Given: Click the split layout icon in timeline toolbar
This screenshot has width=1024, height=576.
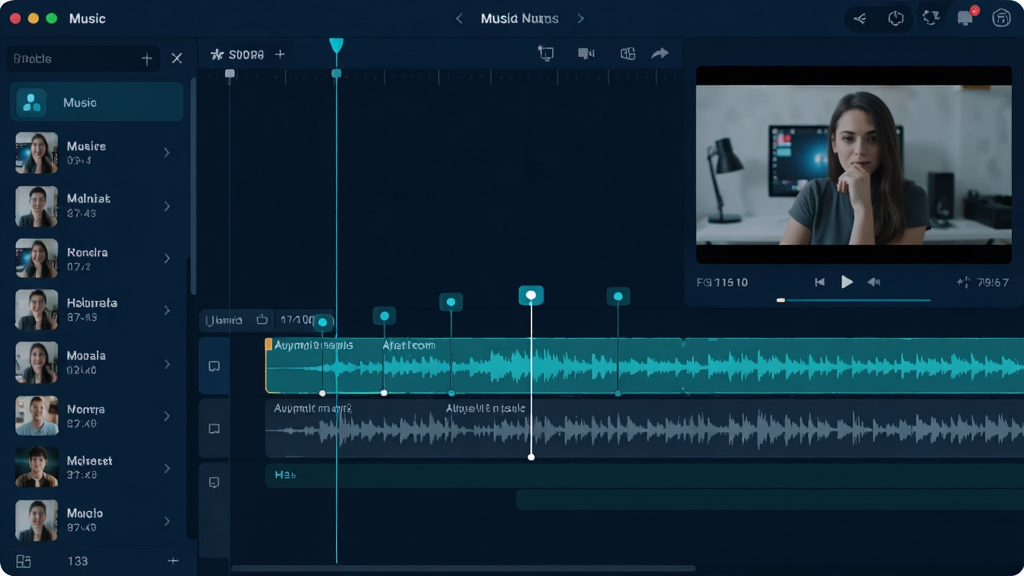Looking at the screenshot, I should pyautogui.click(x=628, y=54).
